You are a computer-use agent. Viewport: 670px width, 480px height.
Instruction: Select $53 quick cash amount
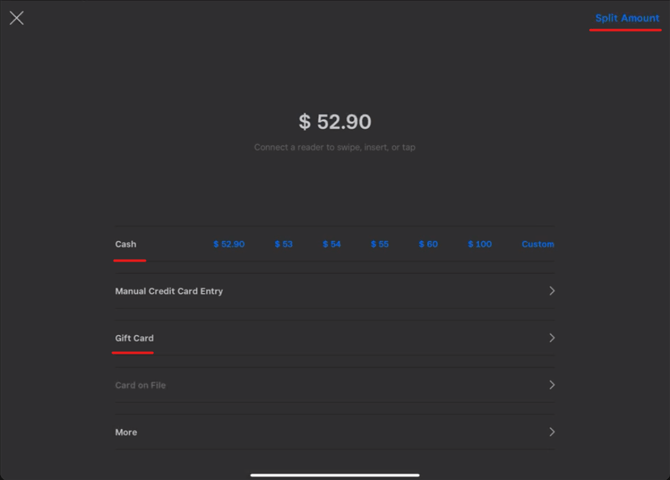[284, 244]
